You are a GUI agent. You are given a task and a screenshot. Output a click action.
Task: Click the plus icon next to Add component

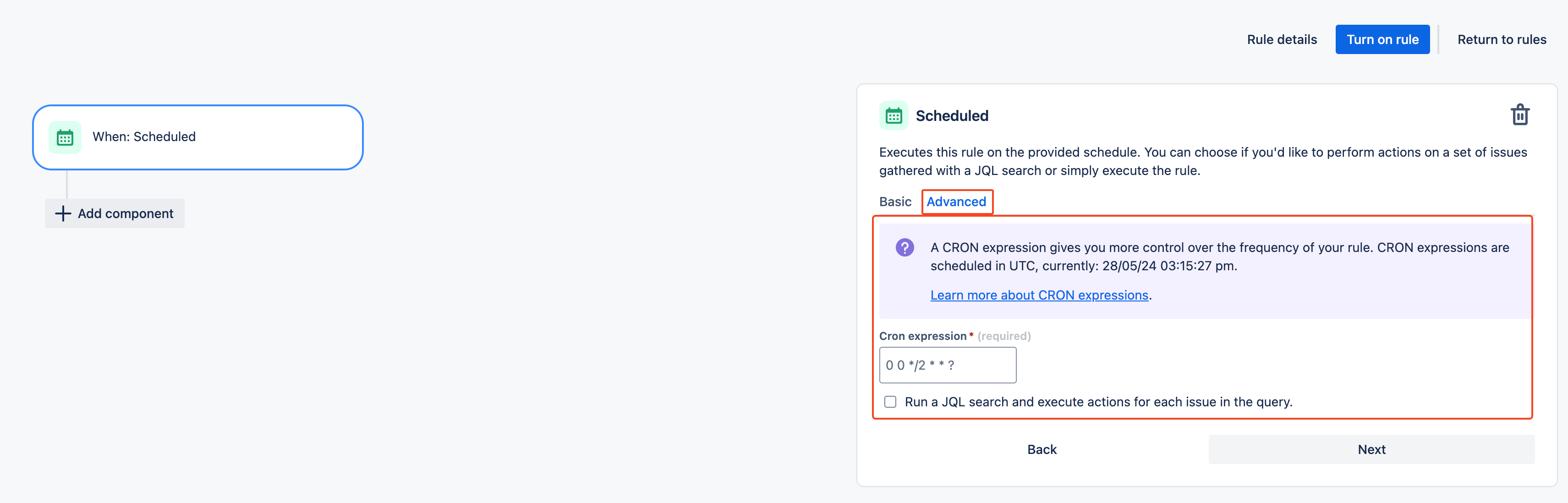pyautogui.click(x=63, y=213)
